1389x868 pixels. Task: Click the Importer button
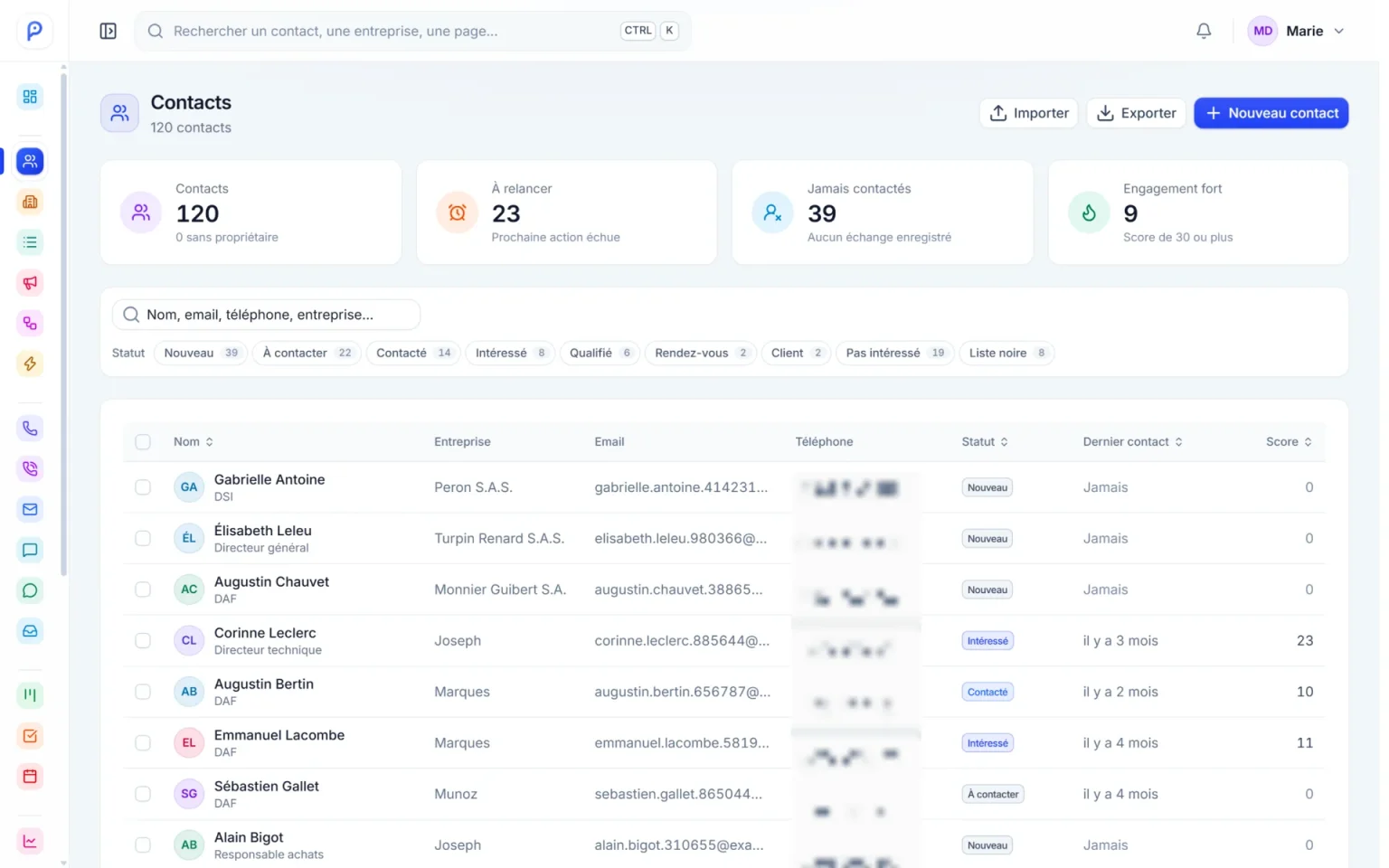coord(1029,113)
